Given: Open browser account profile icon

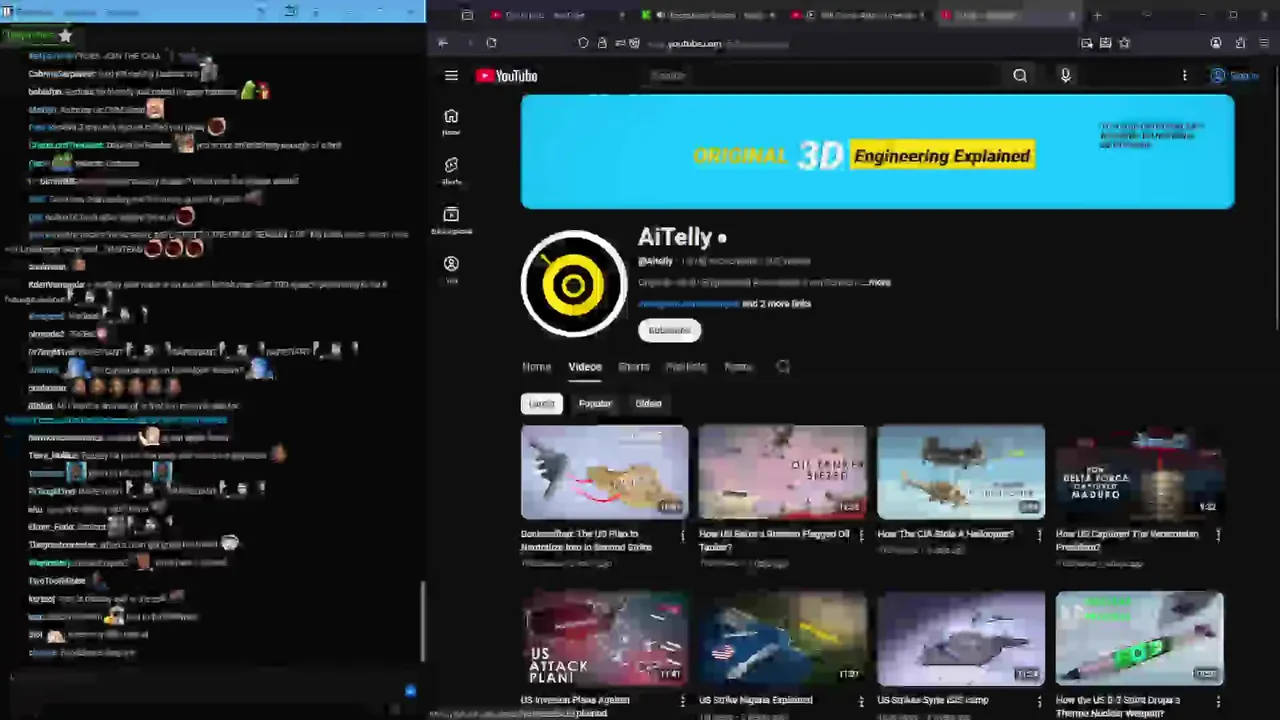Looking at the screenshot, I should coord(1216,43).
